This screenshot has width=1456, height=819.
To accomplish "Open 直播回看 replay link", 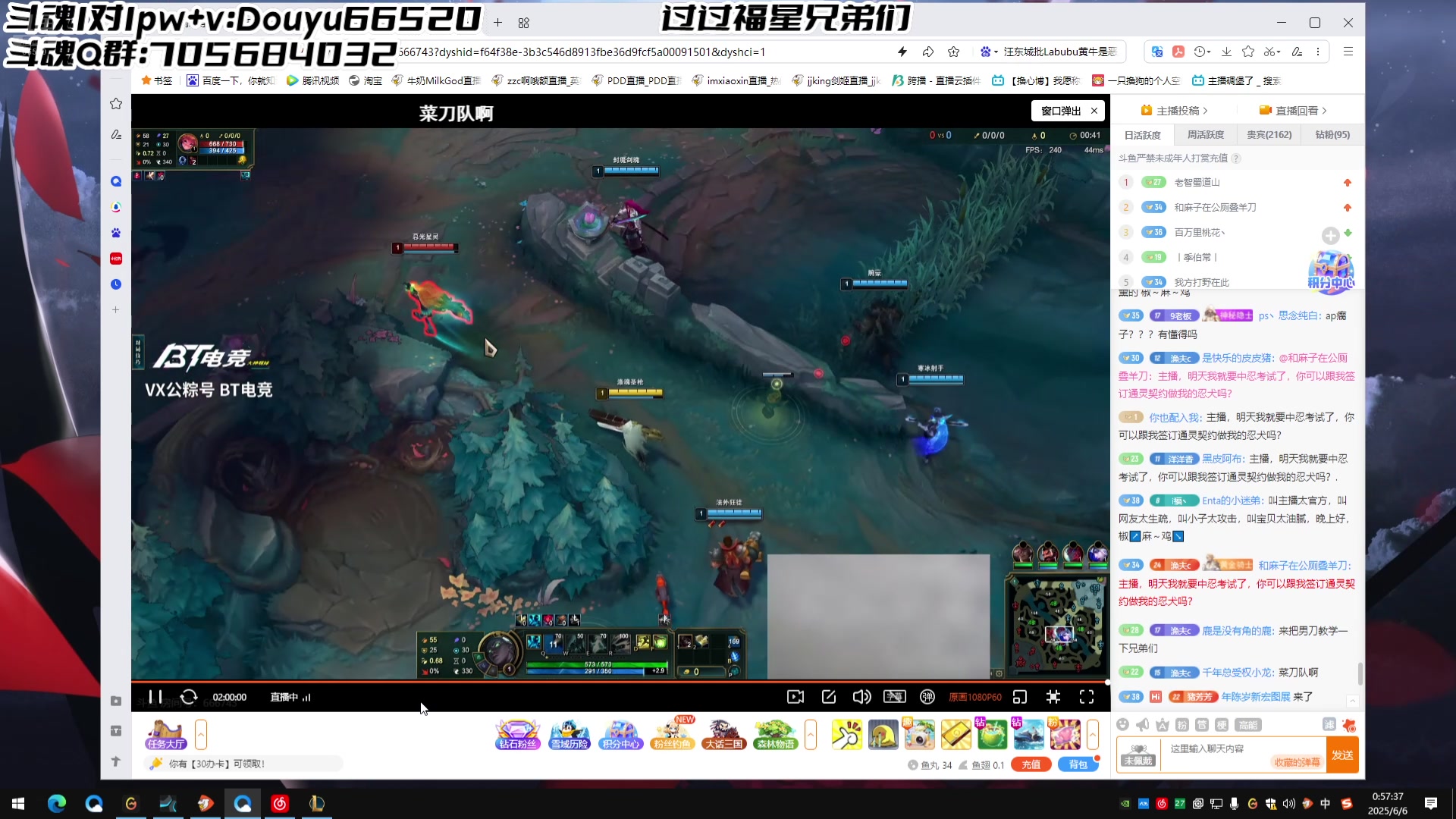I will [1292, 111].
